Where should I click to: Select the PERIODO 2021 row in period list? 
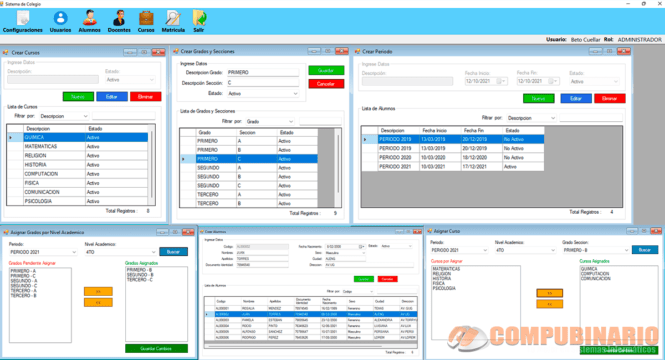click(x=453, y=167)
